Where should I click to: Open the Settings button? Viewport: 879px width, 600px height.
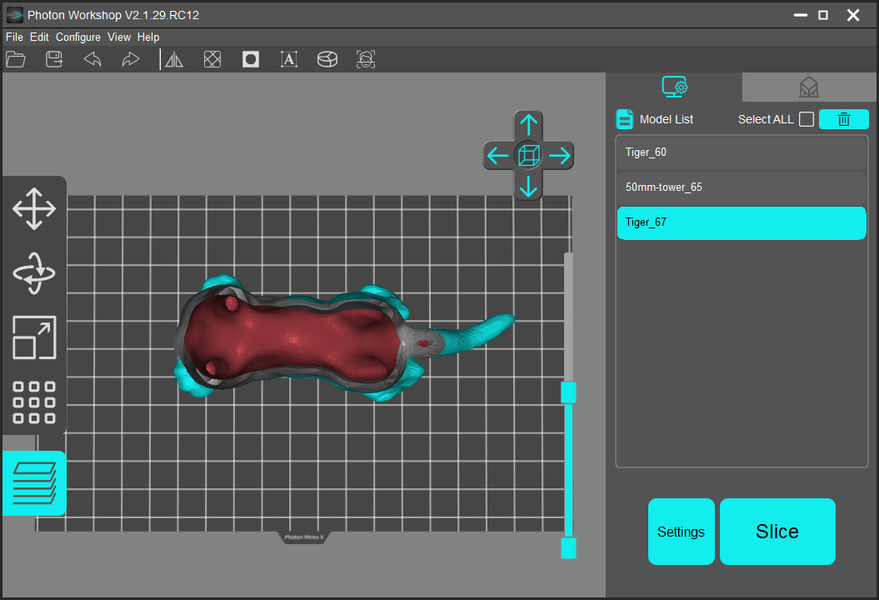coord(681,532)
